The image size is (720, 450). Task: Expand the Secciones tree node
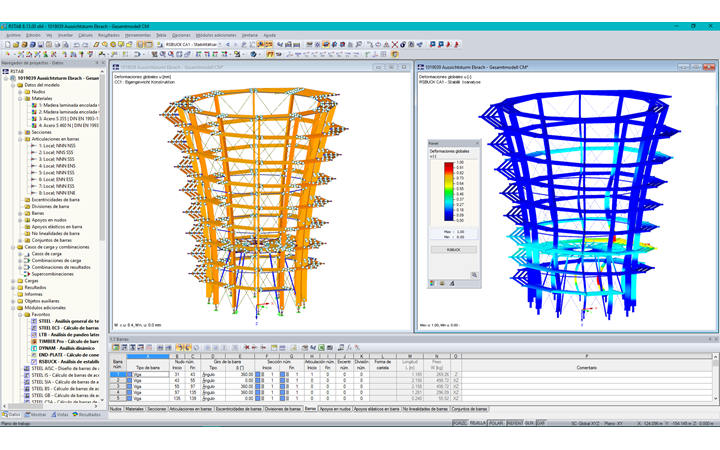point(20,132)
